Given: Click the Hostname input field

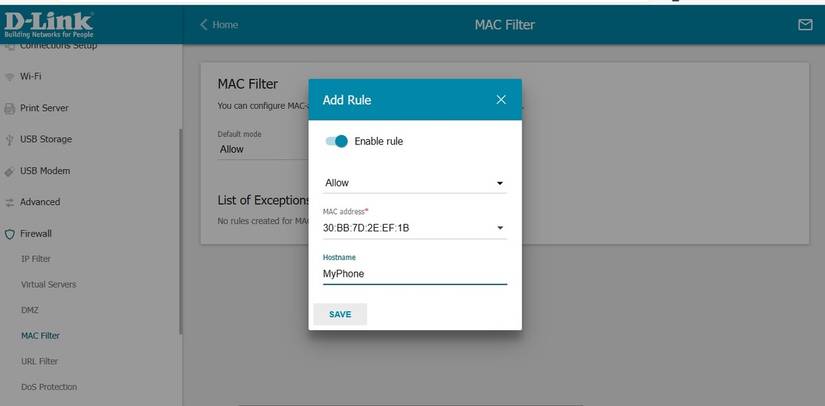Looking at the screenshot, I should click(x=414, y=273).
